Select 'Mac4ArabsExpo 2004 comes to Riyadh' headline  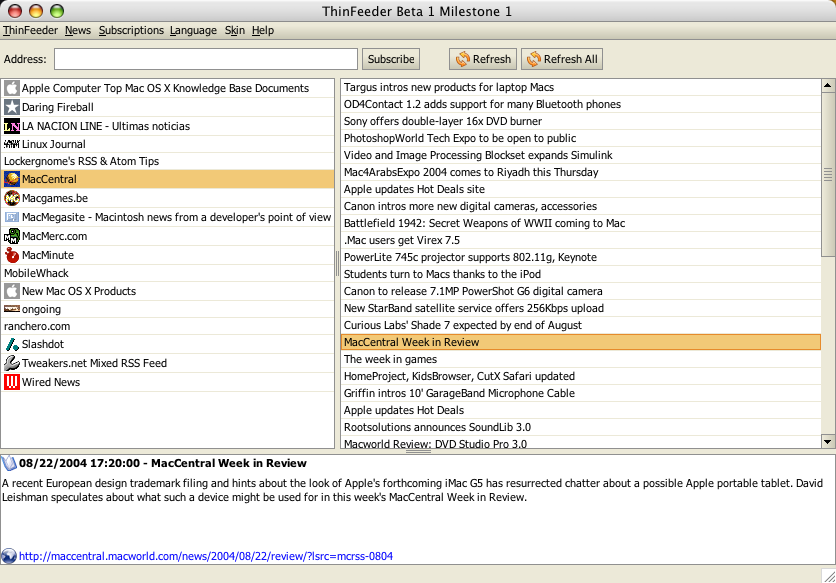(581, 172)
